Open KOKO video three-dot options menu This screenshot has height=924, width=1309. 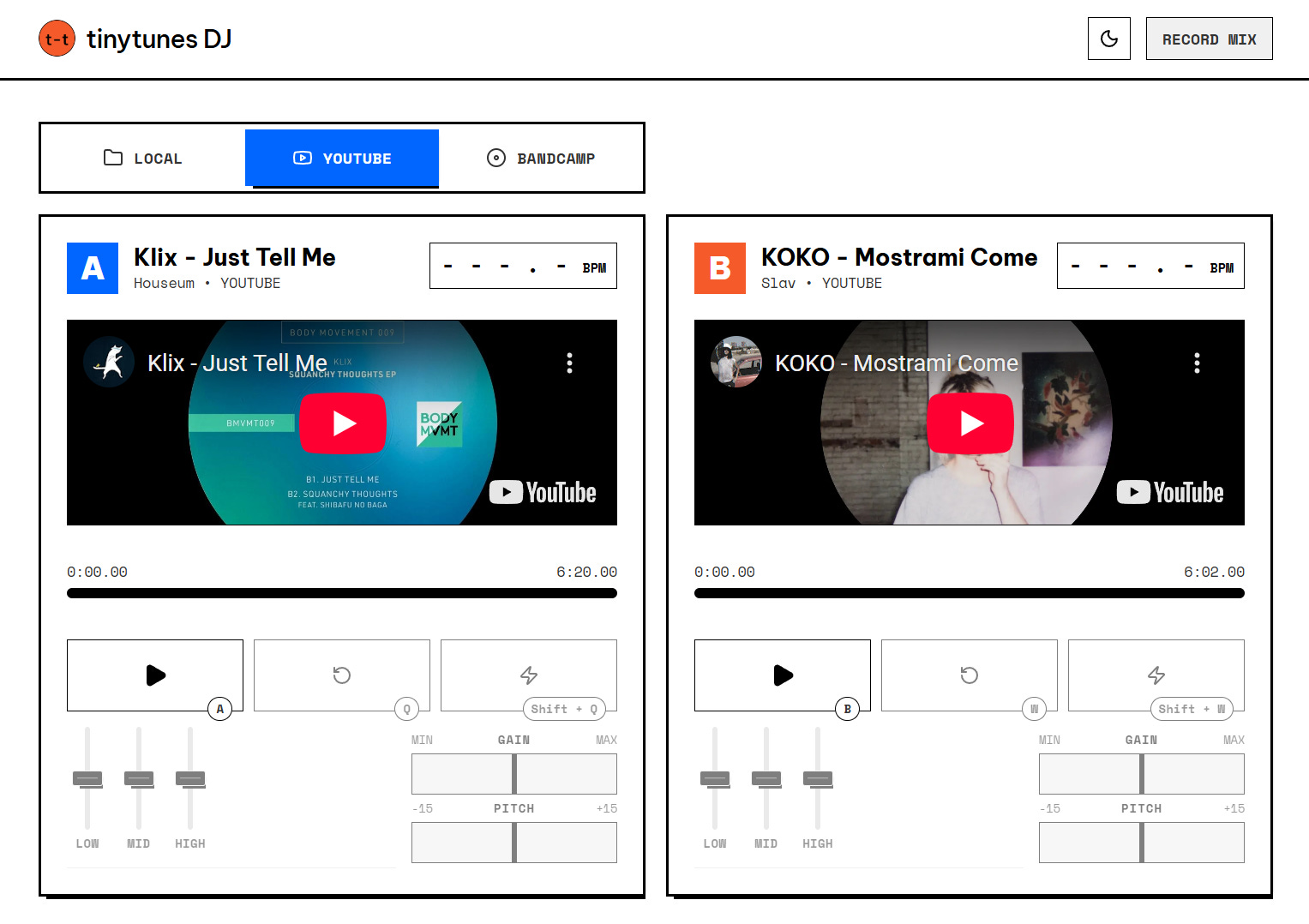tap(1197, 363)
